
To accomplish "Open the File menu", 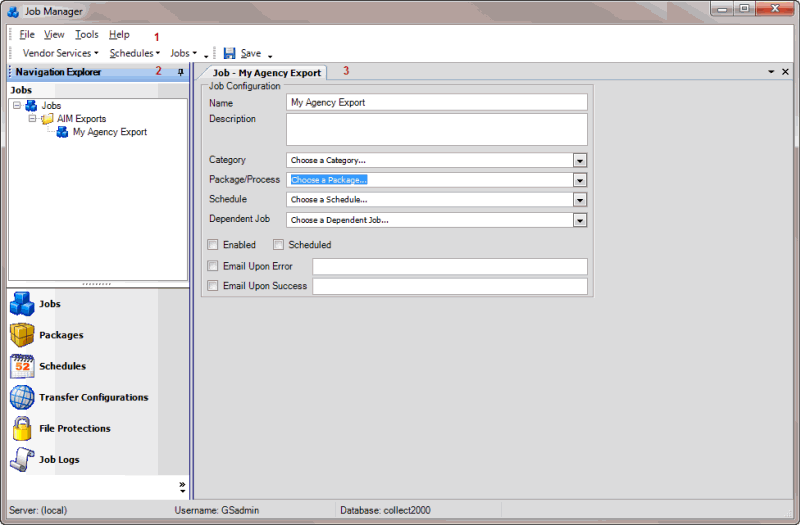I will click(x=27, y=34).
